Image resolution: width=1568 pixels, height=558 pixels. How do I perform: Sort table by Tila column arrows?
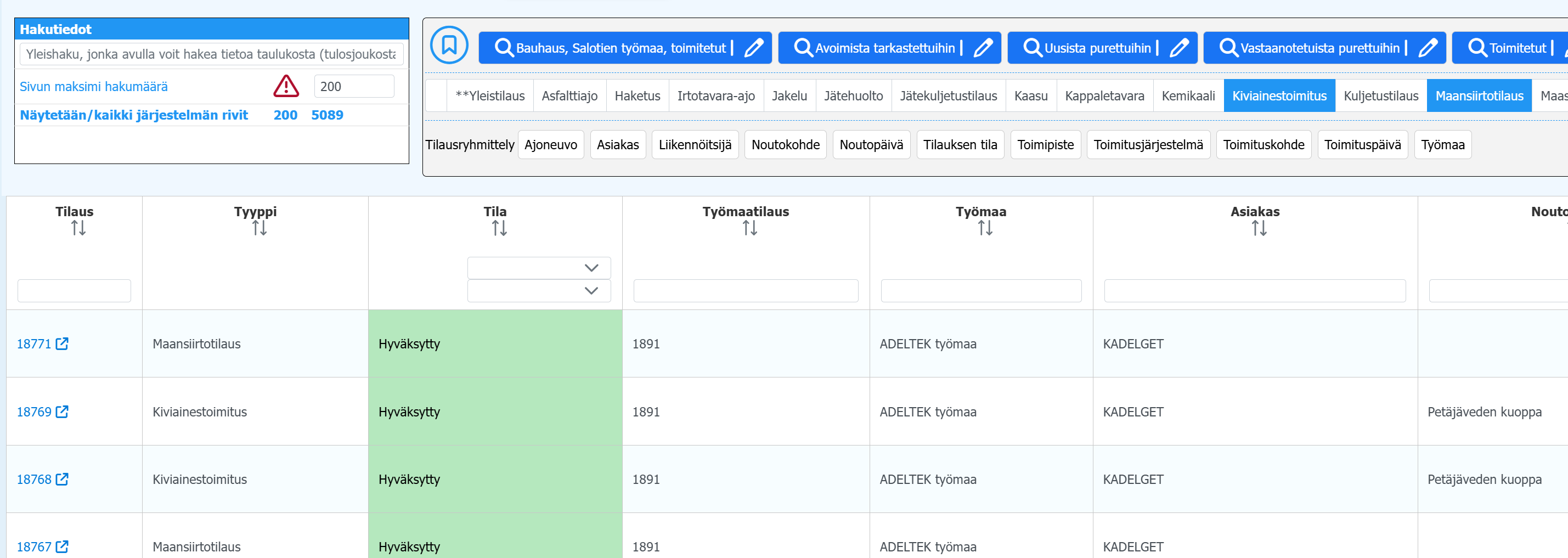coord(499,228)
